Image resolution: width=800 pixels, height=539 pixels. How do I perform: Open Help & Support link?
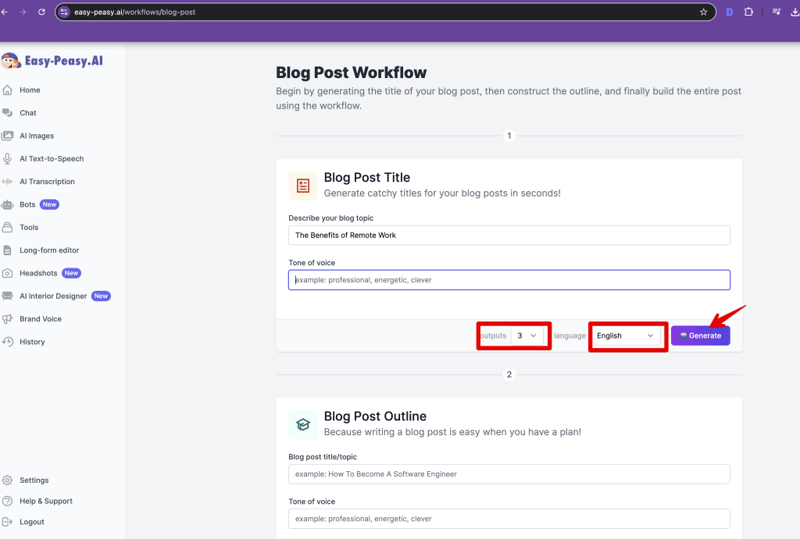tap(46, 501)
